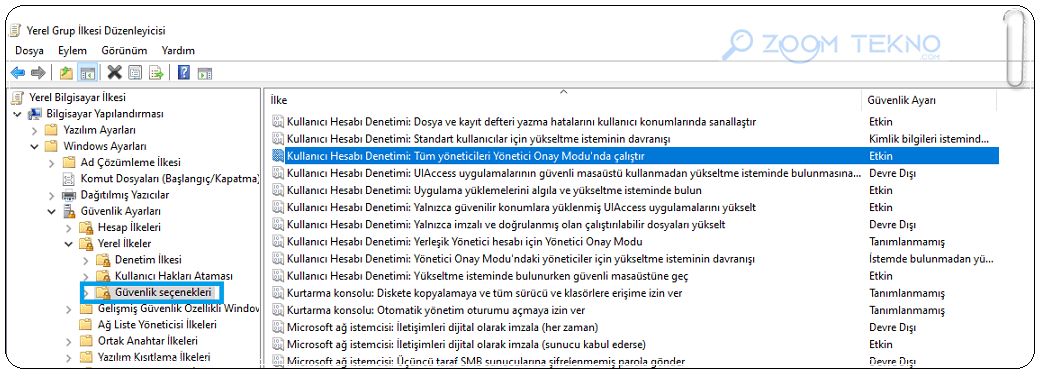1040x374 pixels.
Task: Expand the Ortak Anahtar İlkeleri node
Action: 69,342
